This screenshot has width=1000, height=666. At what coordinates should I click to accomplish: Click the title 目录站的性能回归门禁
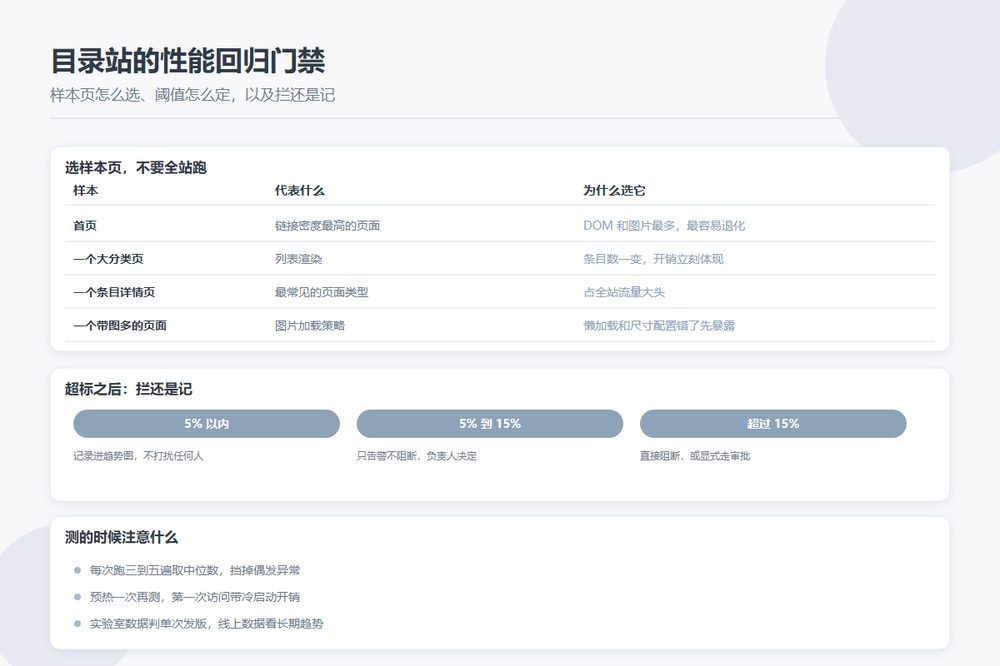pos(188,61)
